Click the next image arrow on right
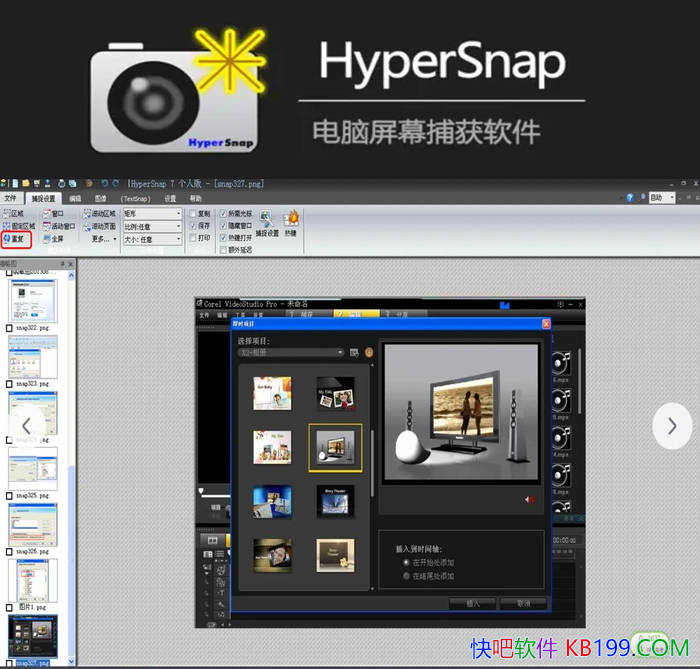Viewport: 700px width, 669px height. pos(672,426)
